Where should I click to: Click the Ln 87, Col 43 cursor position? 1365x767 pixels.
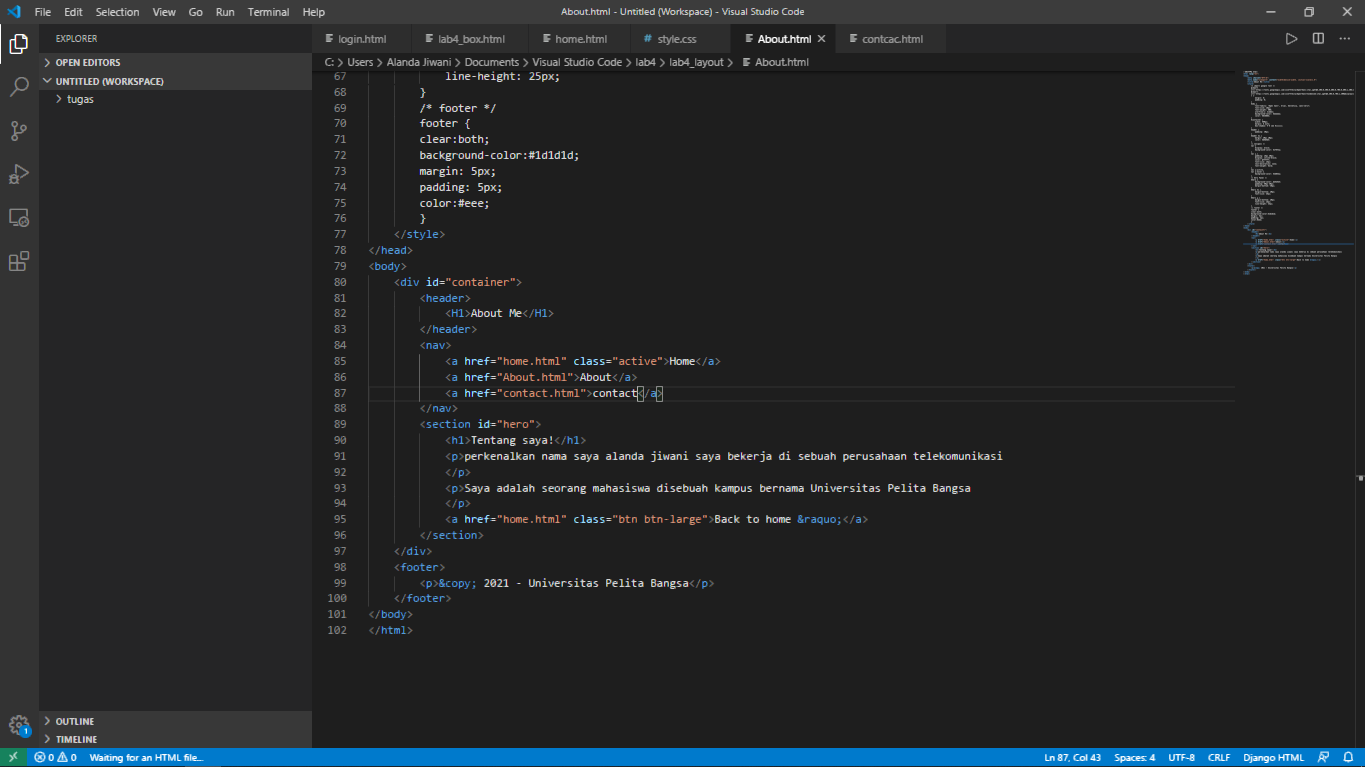[x=1072, y=757]
